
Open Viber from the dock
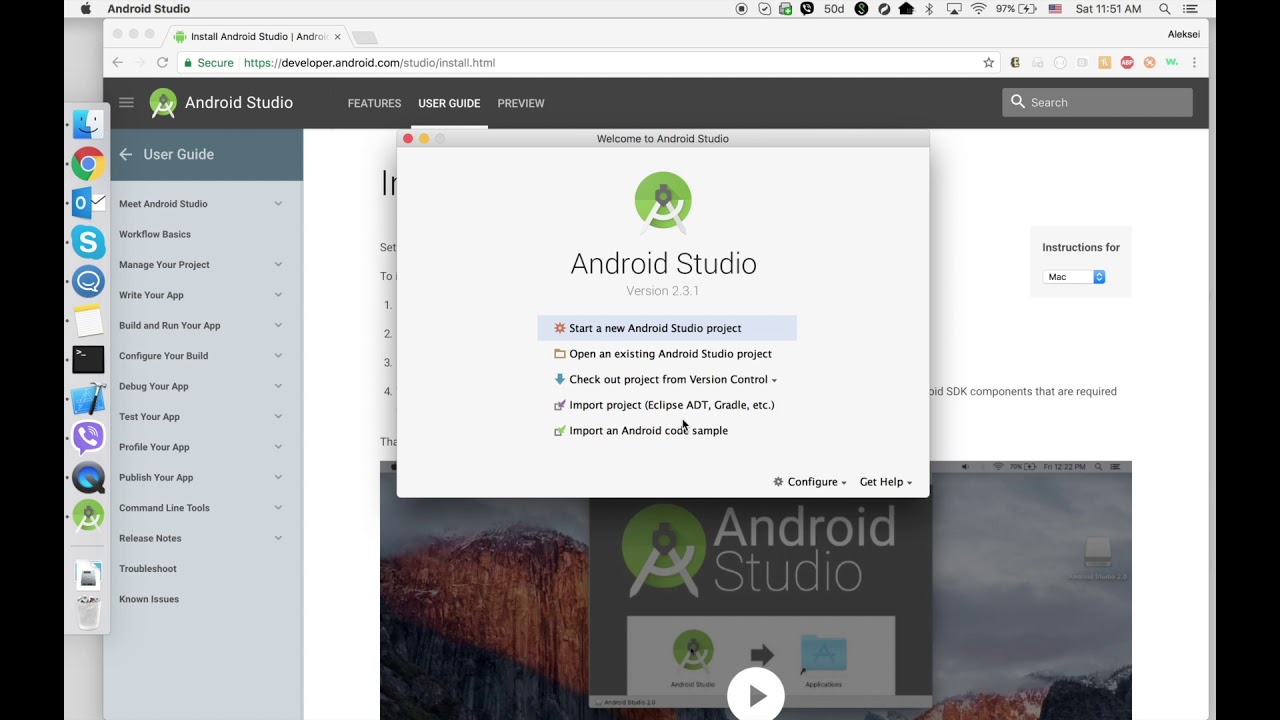pyautogui.click(x=88, y=437)
